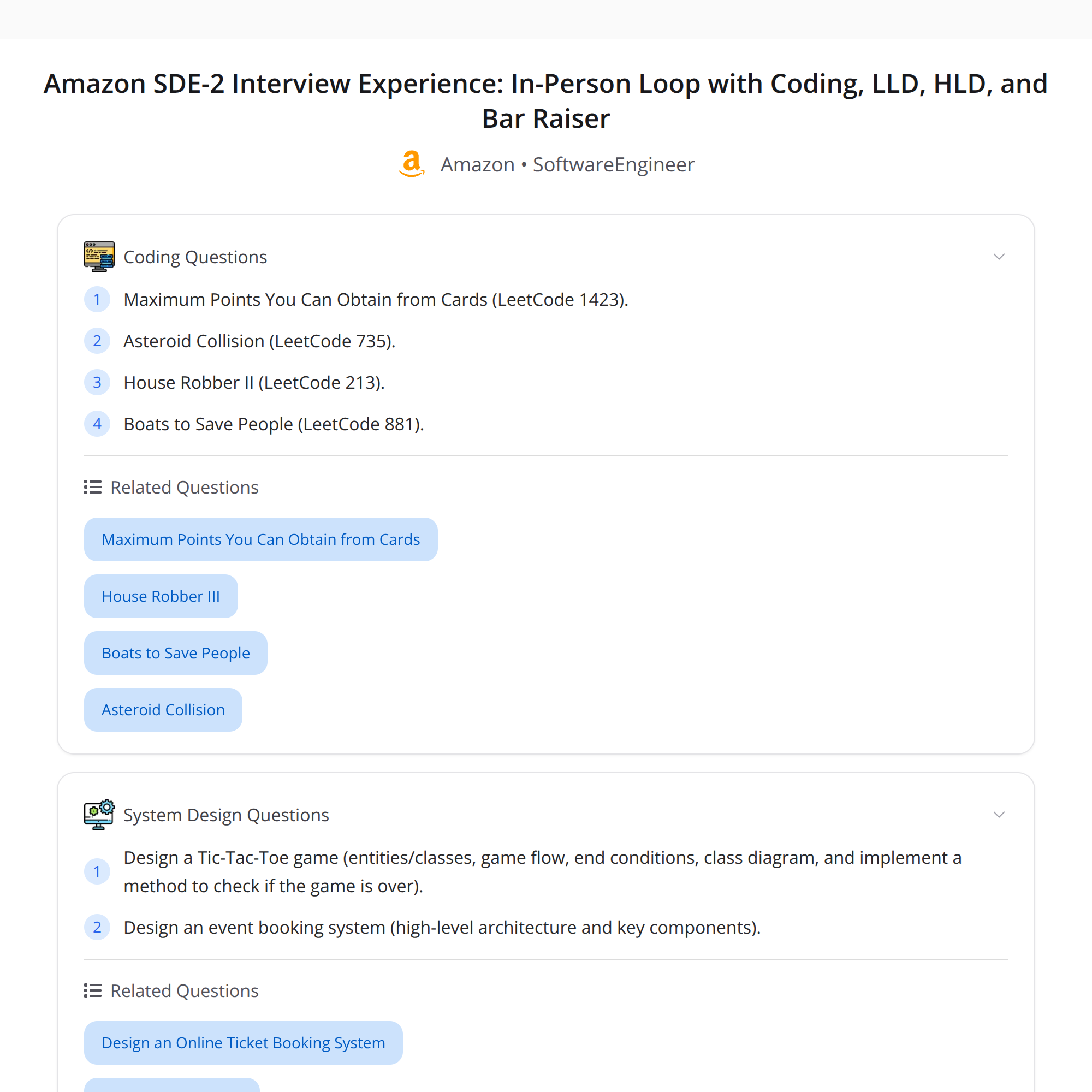Select the number 1 badge beside Maximum Points question
Screen dimensions: 1092x1092
(x=97, y=299)
